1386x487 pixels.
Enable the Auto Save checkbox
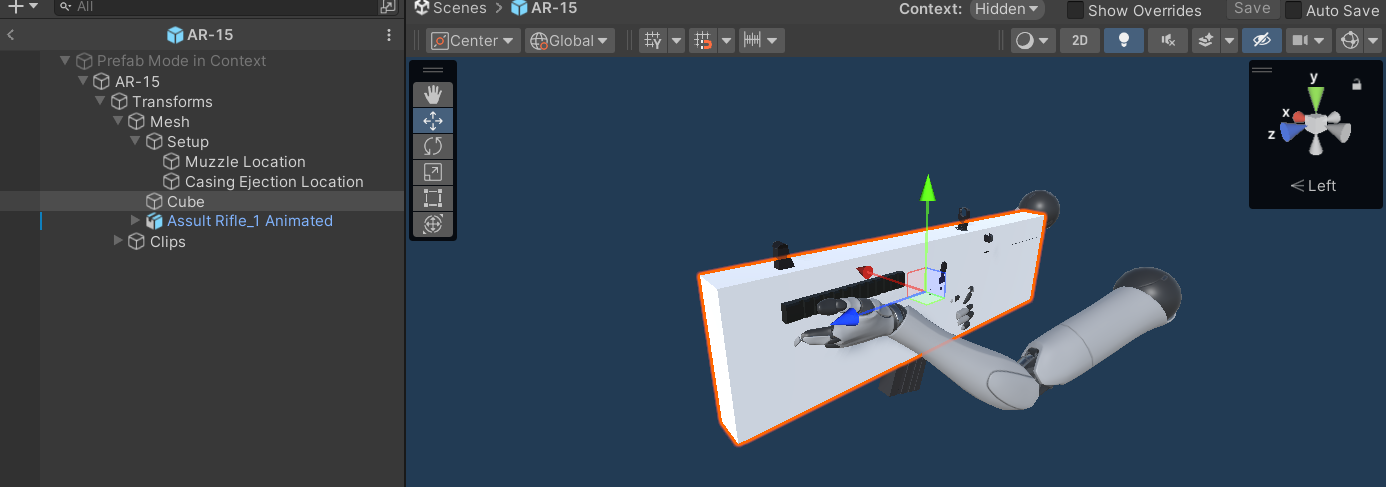coord(1294,10)
